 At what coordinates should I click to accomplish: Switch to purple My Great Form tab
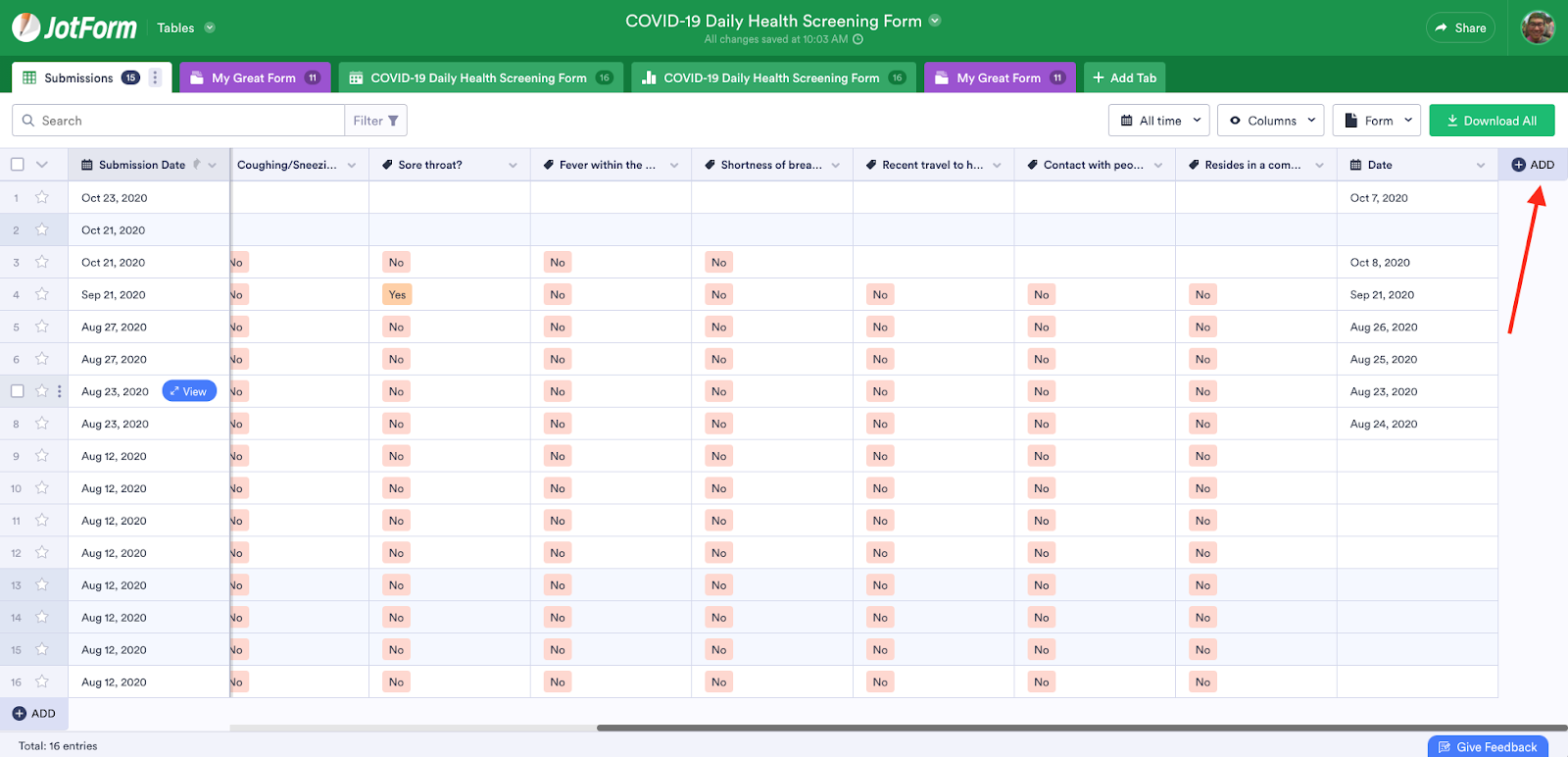(x=255, y=77)
